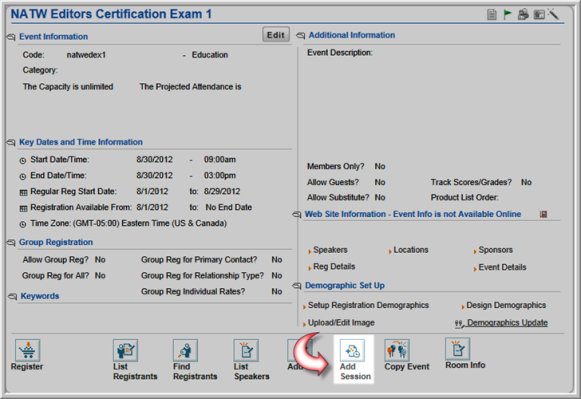
Task: Open the List Speakers icon
Action: tap(246, 350)
